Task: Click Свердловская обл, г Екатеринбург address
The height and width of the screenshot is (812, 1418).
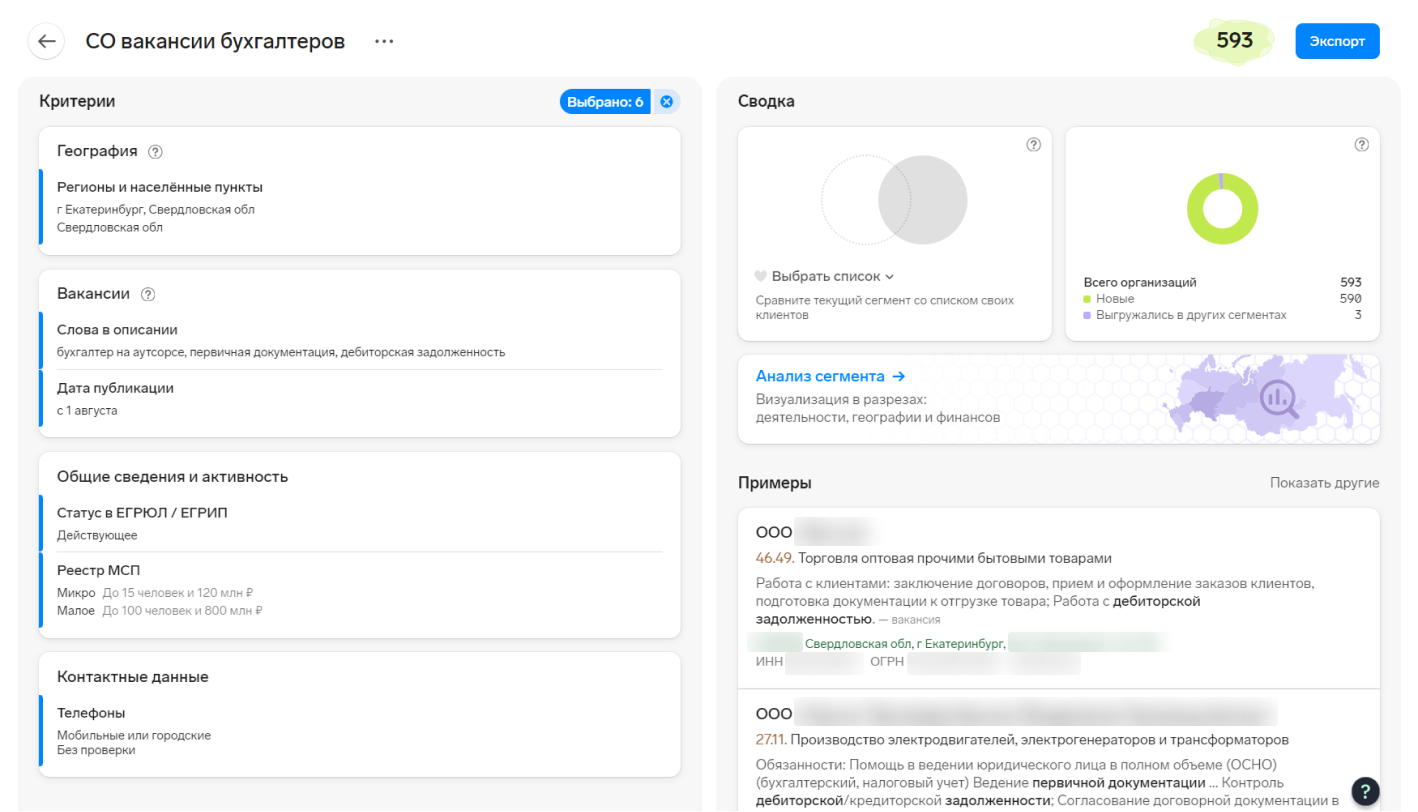Action: 904,644
